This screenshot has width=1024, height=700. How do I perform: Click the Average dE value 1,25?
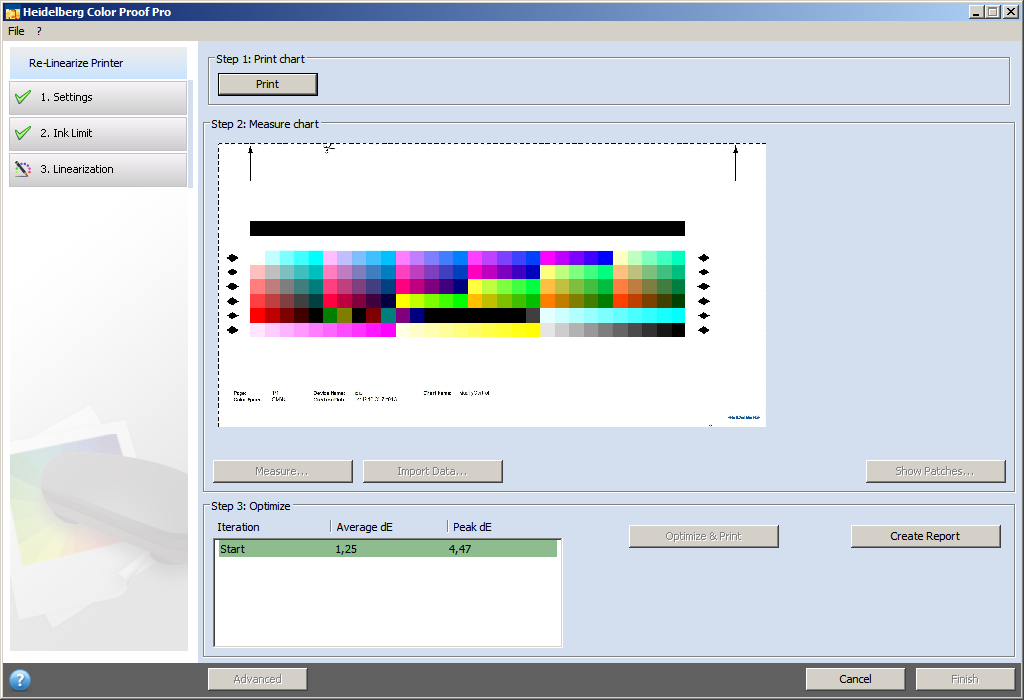pyautogui.click(x=346, y=549)
